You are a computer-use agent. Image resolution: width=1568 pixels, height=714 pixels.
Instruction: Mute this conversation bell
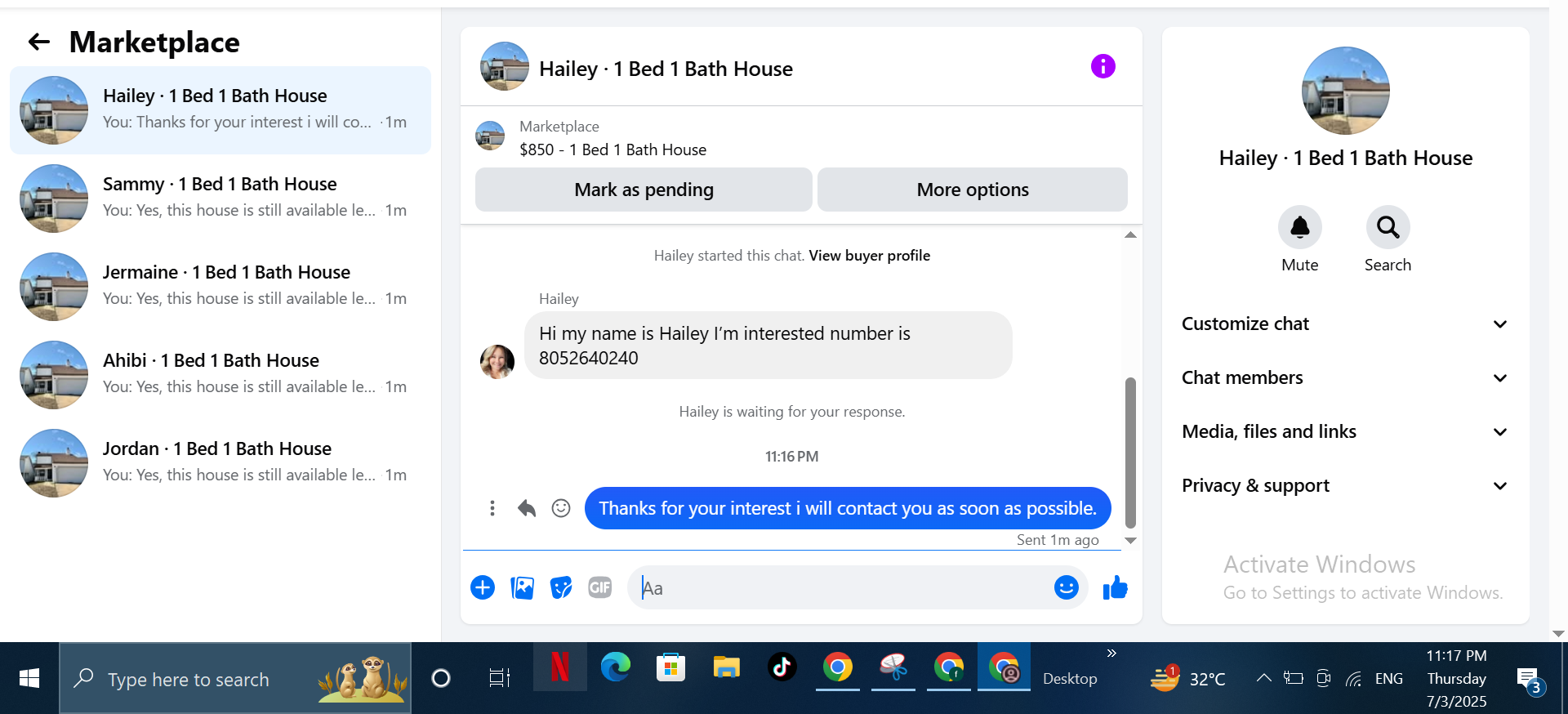point(1299,227)
